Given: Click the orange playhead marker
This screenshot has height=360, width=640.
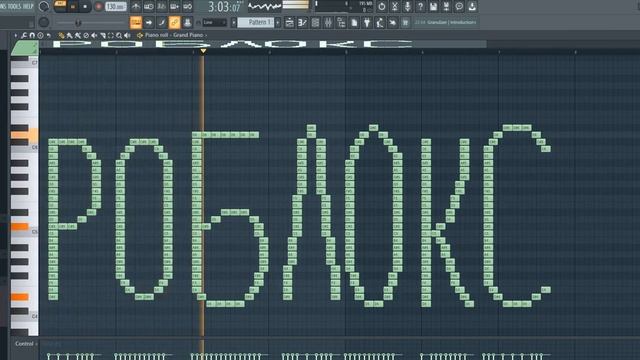Looking at the screenshot, I should point(203,51).
